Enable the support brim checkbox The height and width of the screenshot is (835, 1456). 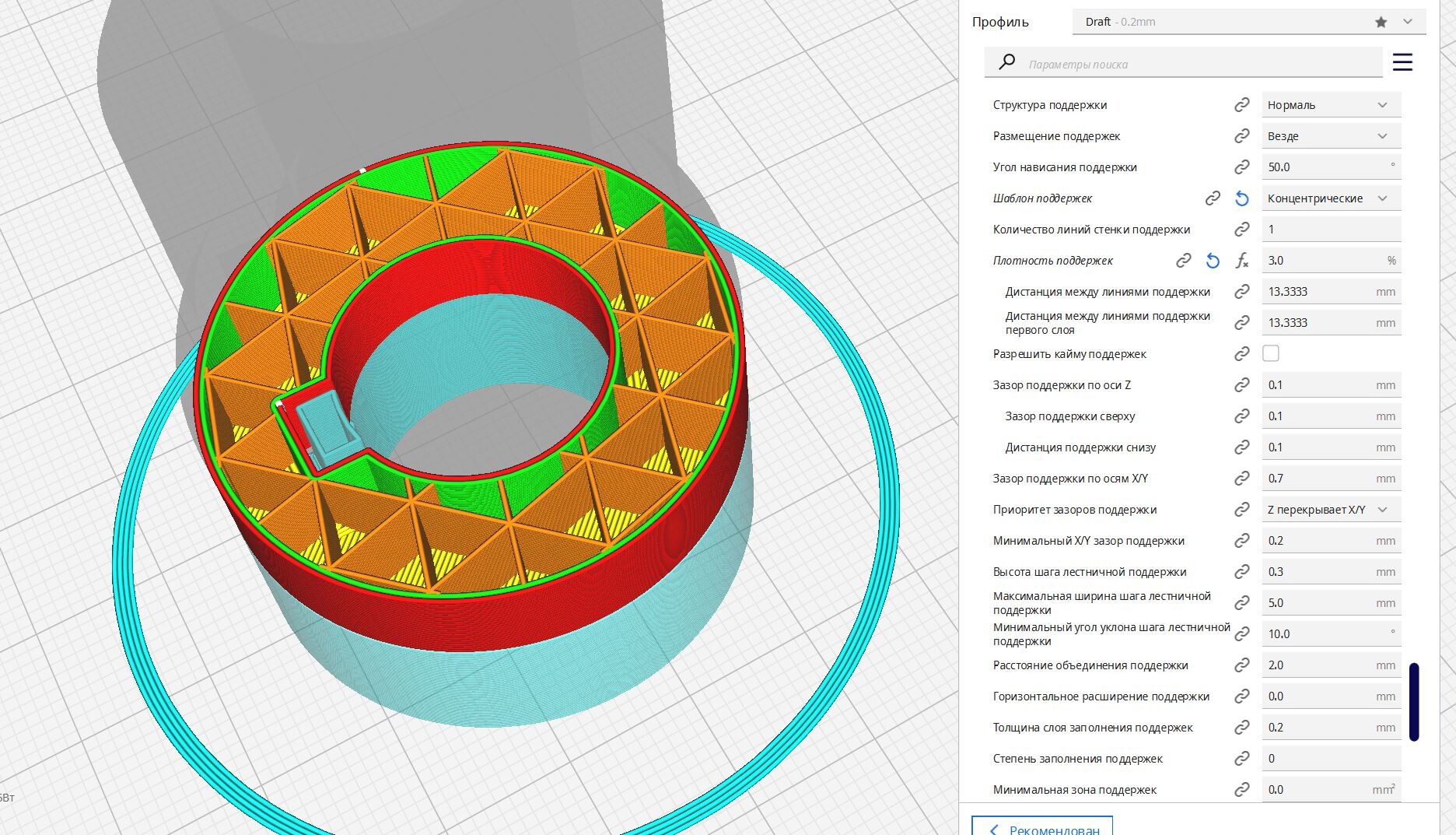pos(1270,353)
